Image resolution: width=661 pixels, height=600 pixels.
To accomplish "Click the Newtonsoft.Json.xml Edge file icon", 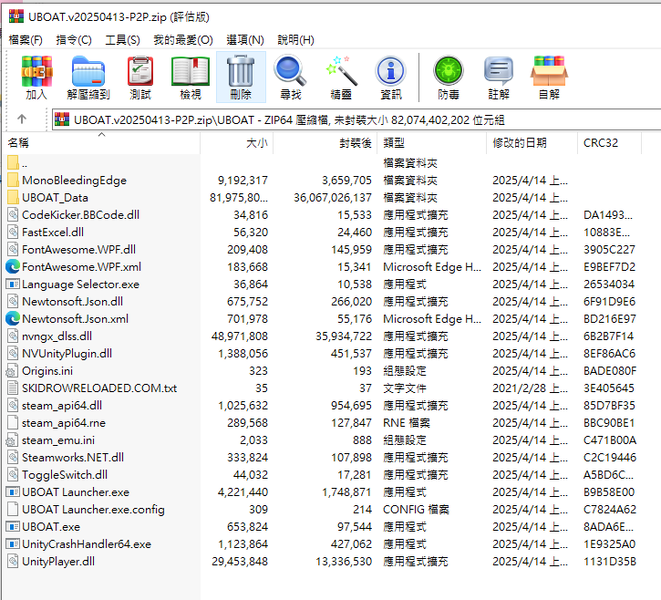I will (x=13, y=319).
